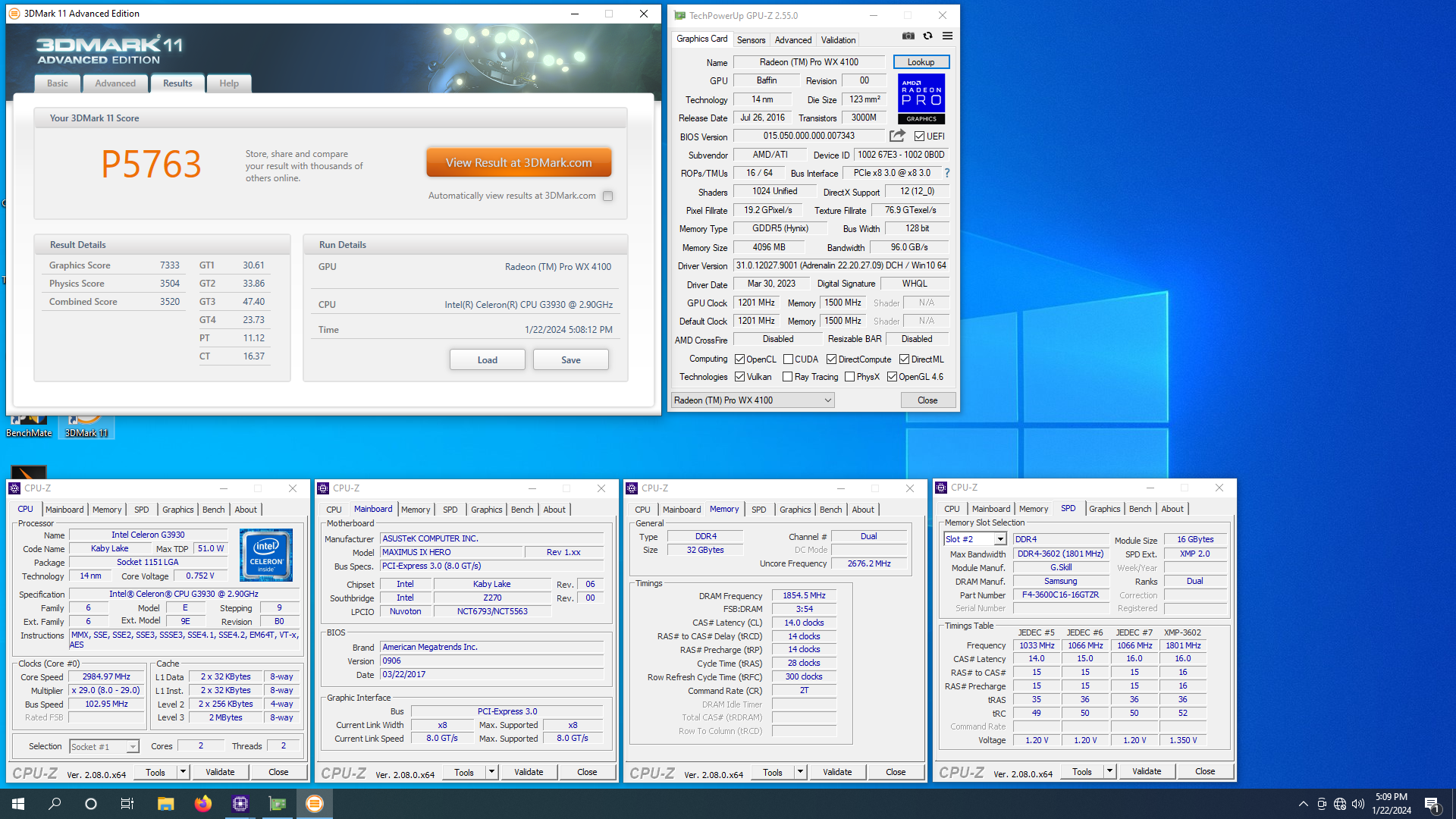This screenshot has height=819, width=1456.
Task: Toggle UEFI checkbox in GPU-Z
Action: coord(919,136)
